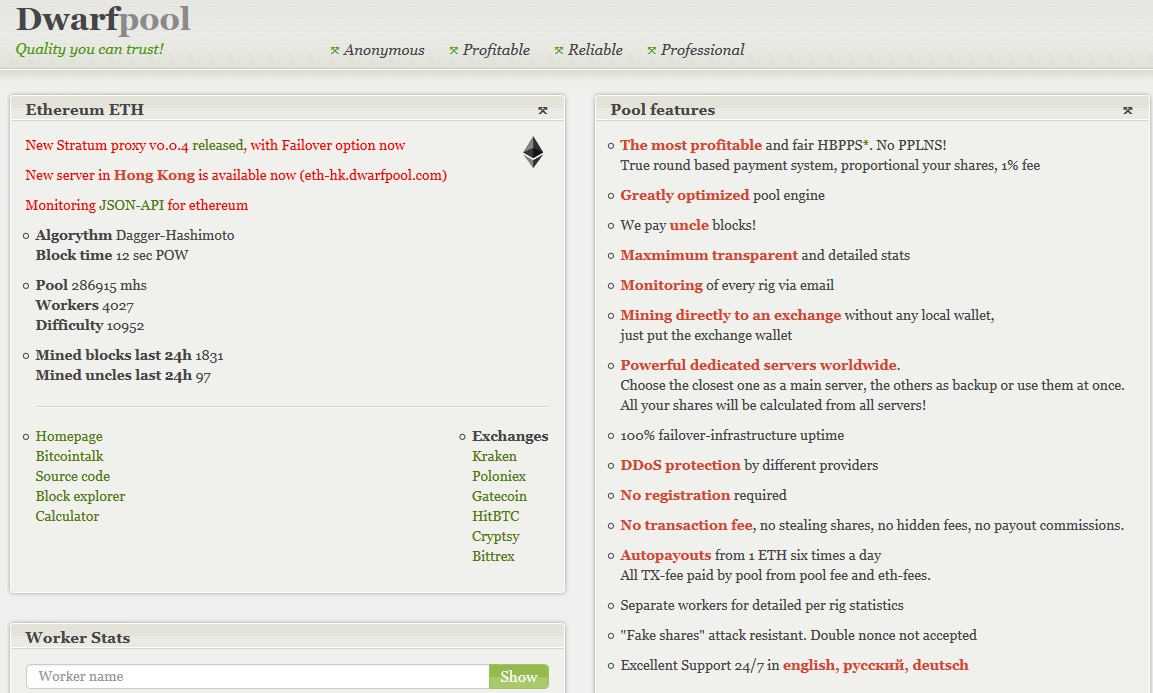Click the 'DDoS protection' feature text
The height and width of the screenshot is (693, 1153).
(x=680, y=465)
